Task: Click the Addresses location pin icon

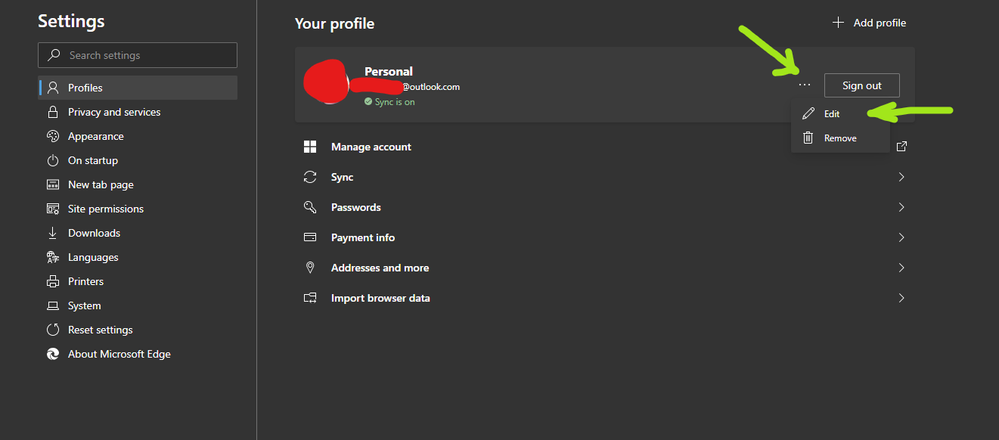Action: click(310, 267)
